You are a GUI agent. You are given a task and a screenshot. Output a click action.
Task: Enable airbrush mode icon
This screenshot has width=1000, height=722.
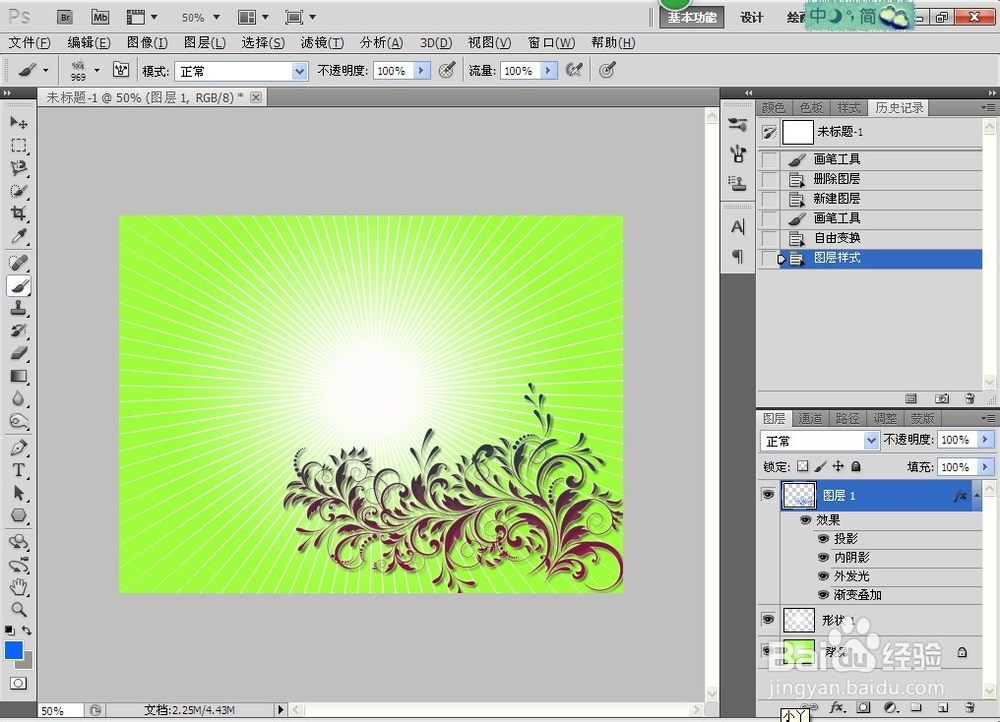[x=574, y=70]
